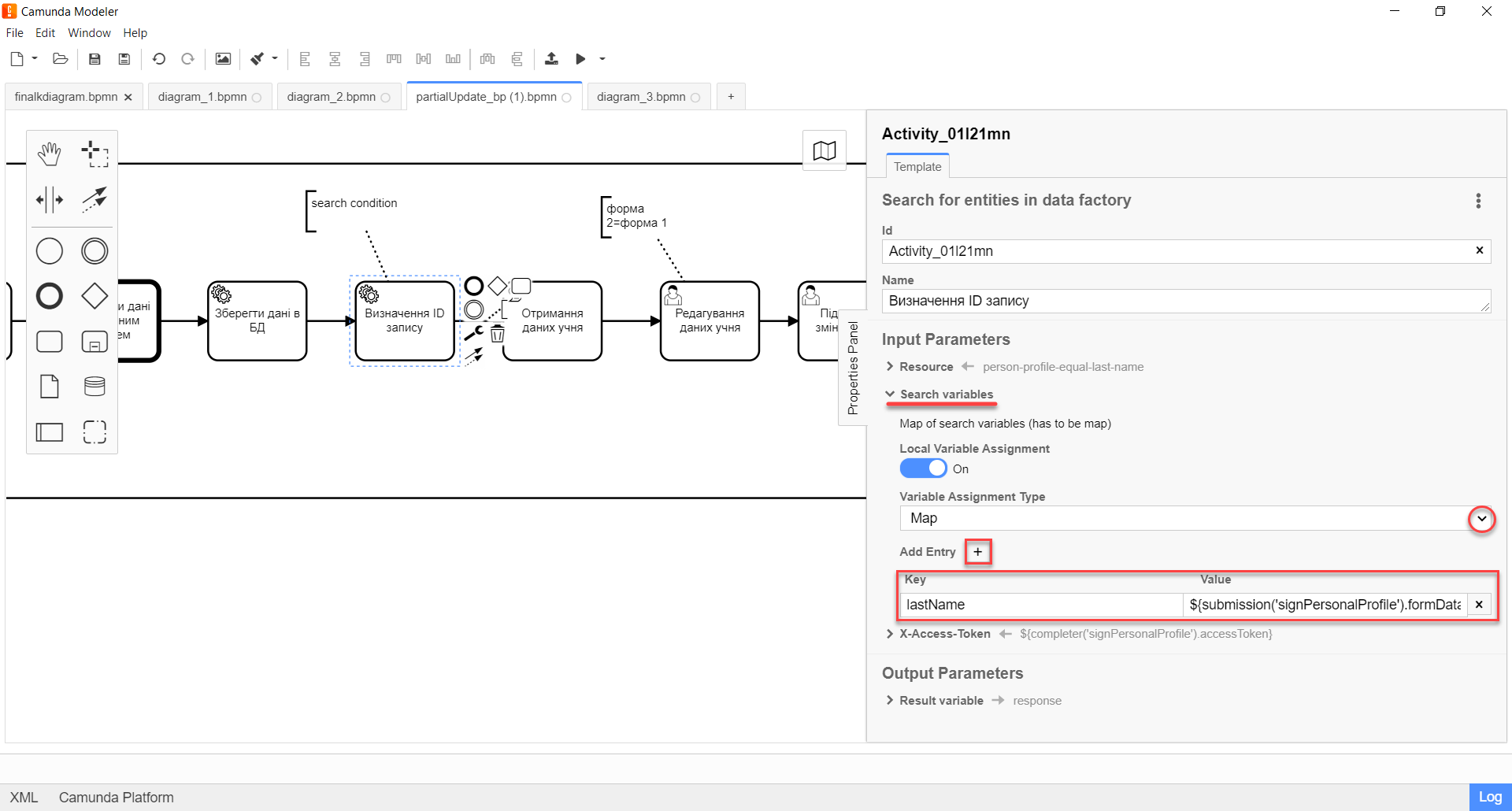1512x811 pixels.
Task: Create a task from palette
Action: point(50,342)
